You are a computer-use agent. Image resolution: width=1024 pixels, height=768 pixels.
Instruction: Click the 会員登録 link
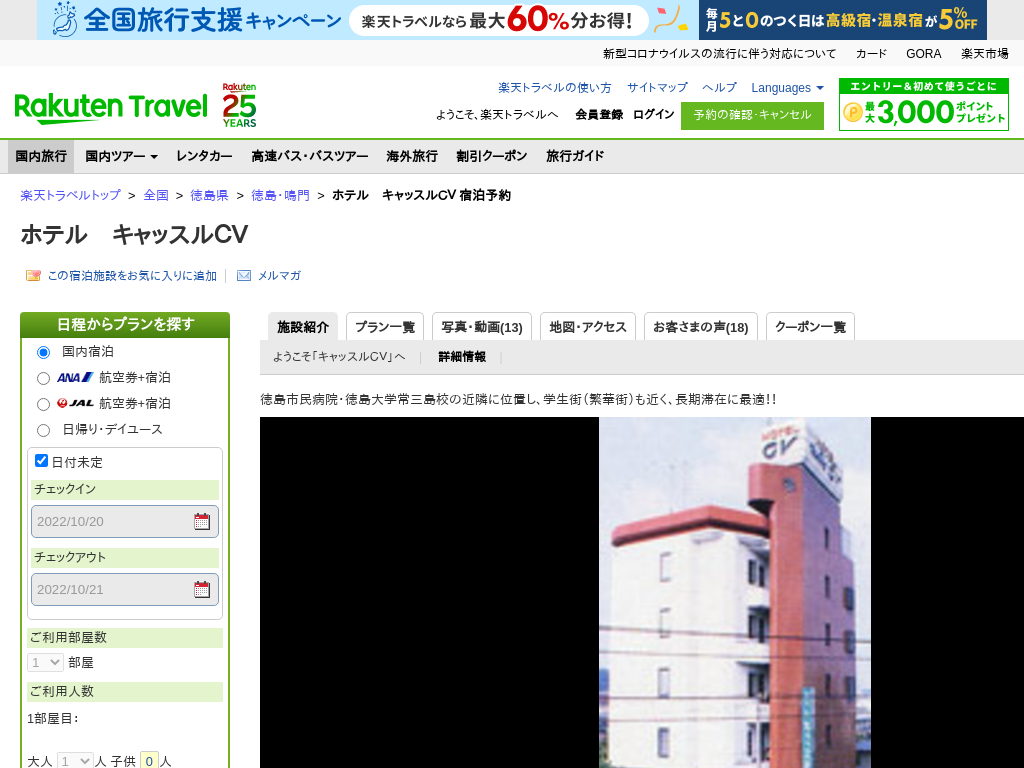coord(599,115)
